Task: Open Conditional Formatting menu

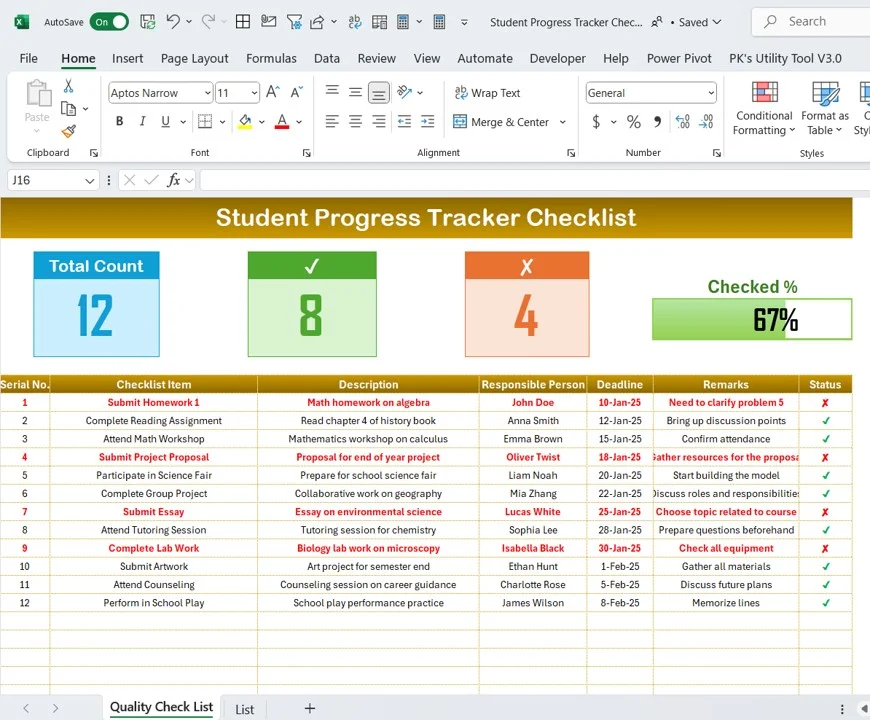Action: tap(764, 108)
